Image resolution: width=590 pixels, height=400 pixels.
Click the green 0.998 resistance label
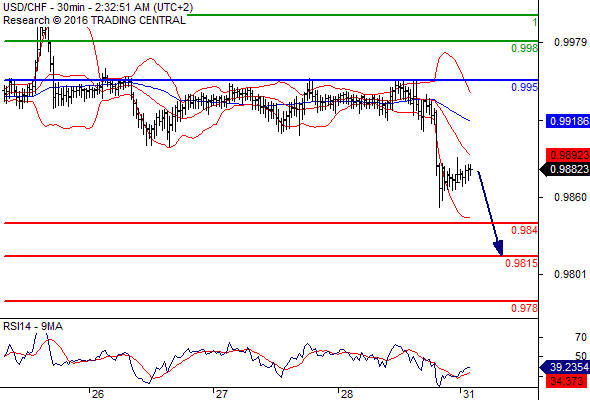click(x=524, y=48)
